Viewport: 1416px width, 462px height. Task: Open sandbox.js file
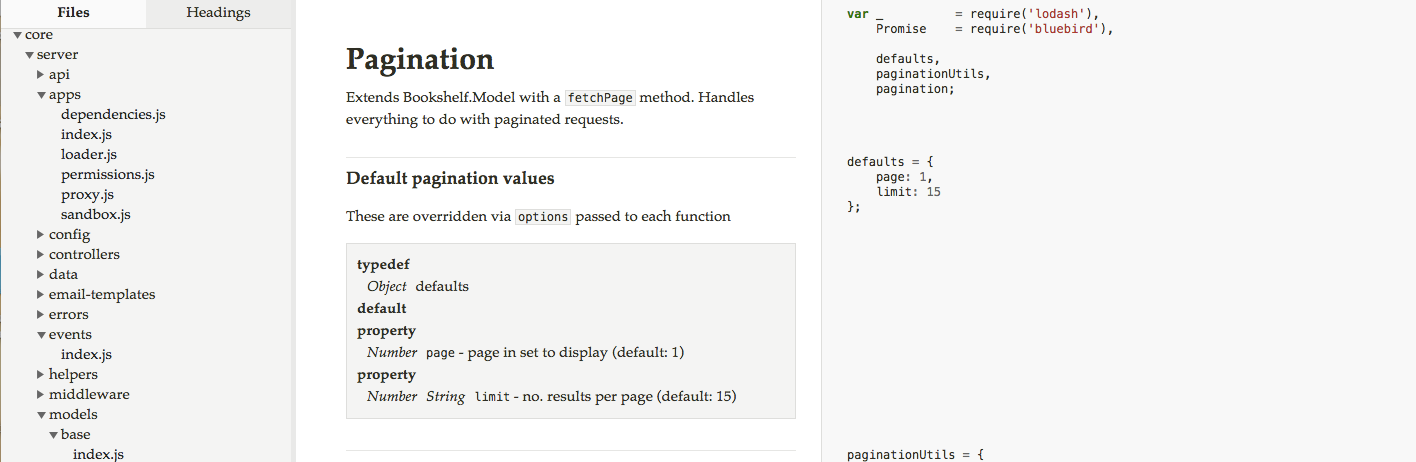coord(96,215)
